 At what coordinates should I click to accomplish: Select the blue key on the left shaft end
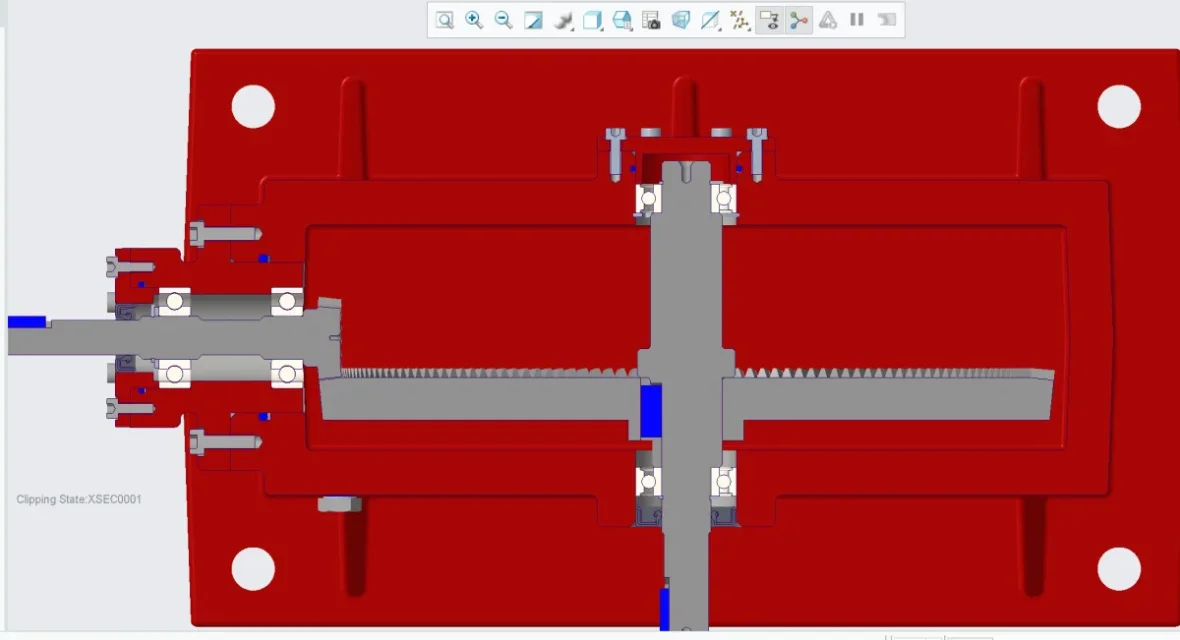pos(27,322)
